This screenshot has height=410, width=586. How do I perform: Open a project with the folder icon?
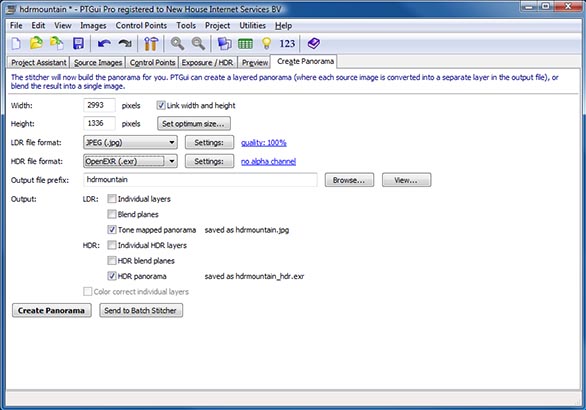tap(36, 44)
